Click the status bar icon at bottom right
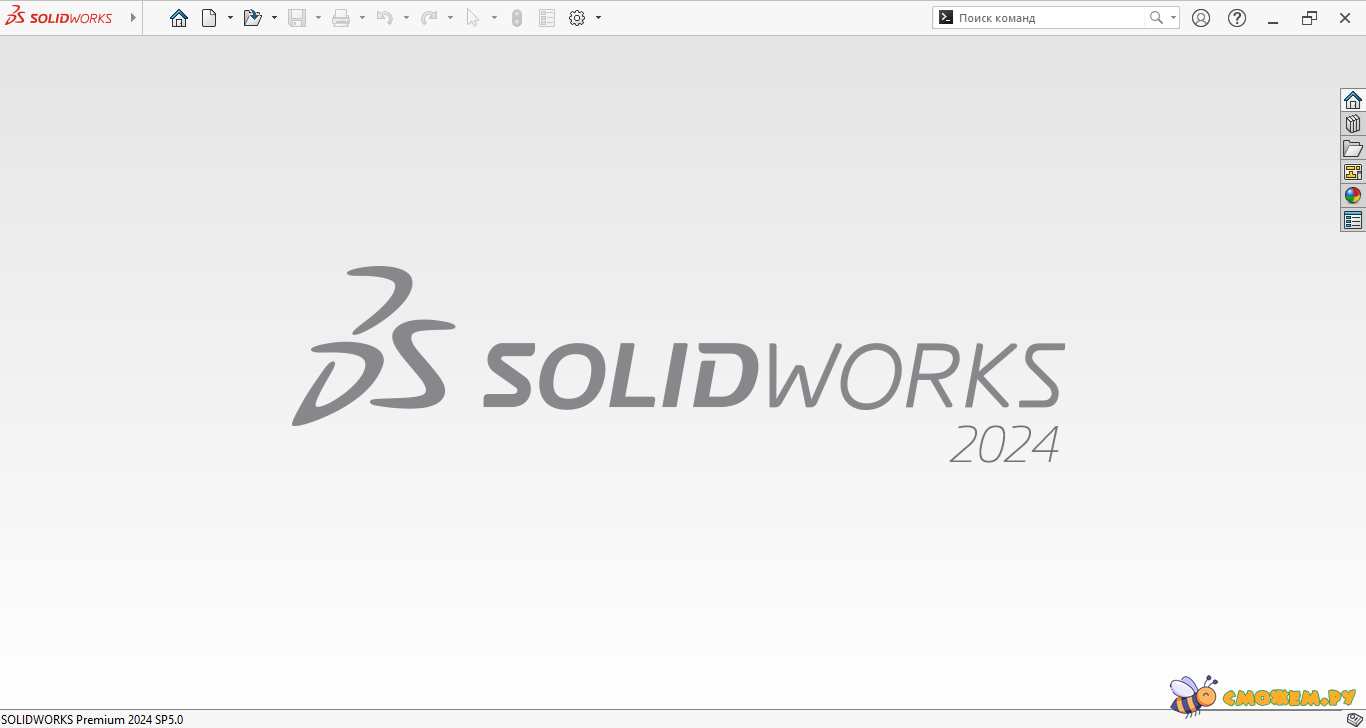 tap(1354, 720)
